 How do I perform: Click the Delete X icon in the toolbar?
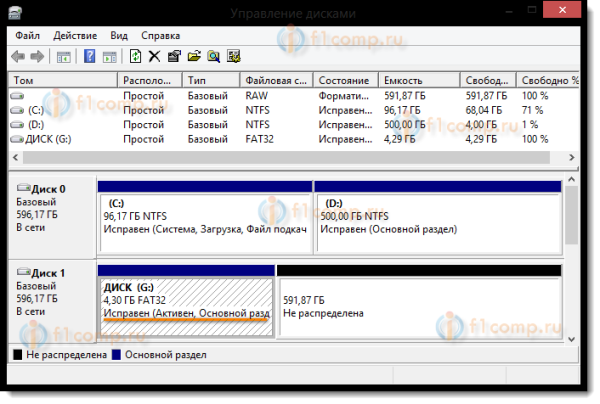[155, 56]
